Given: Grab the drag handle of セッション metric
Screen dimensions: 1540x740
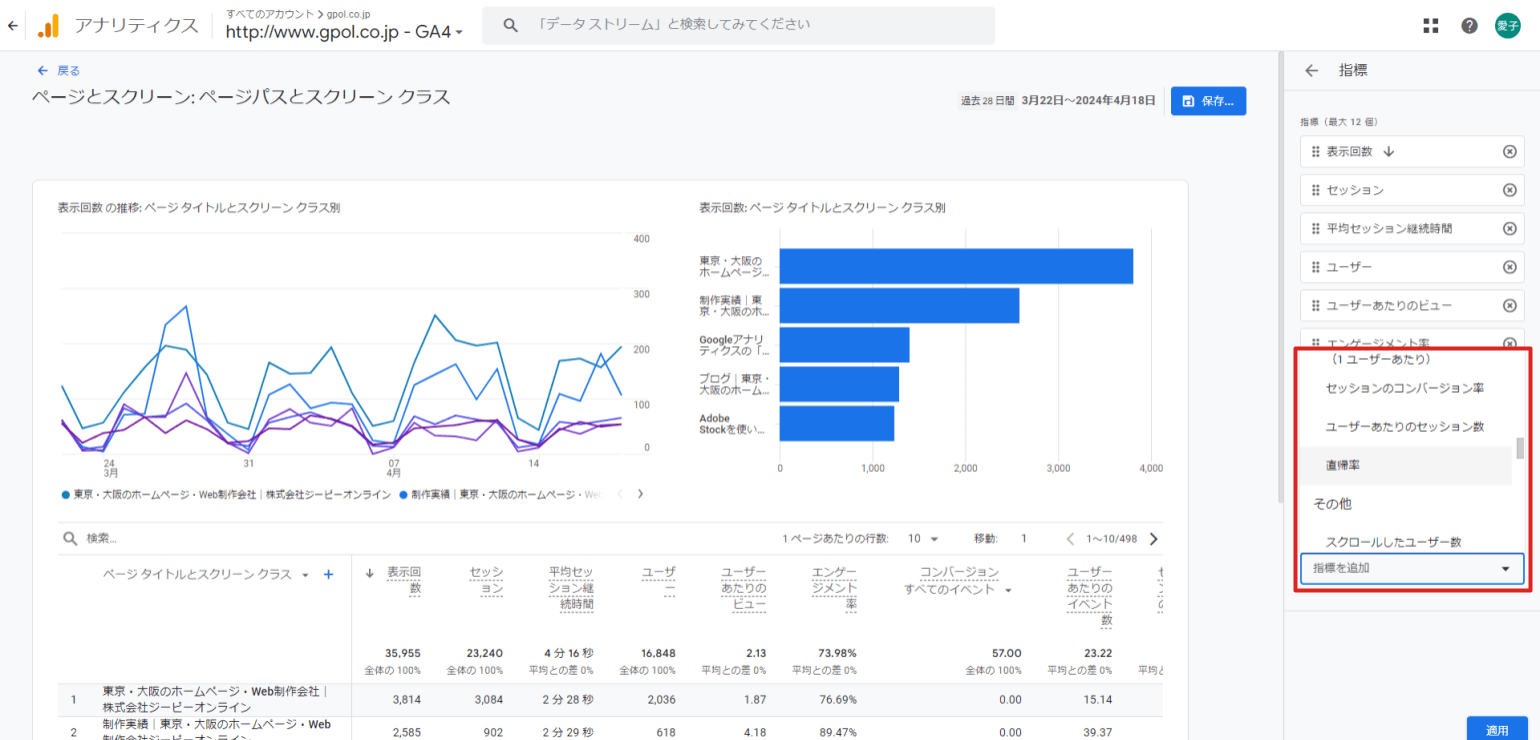Looking at the screenshot, I should tap(1316, 190).
